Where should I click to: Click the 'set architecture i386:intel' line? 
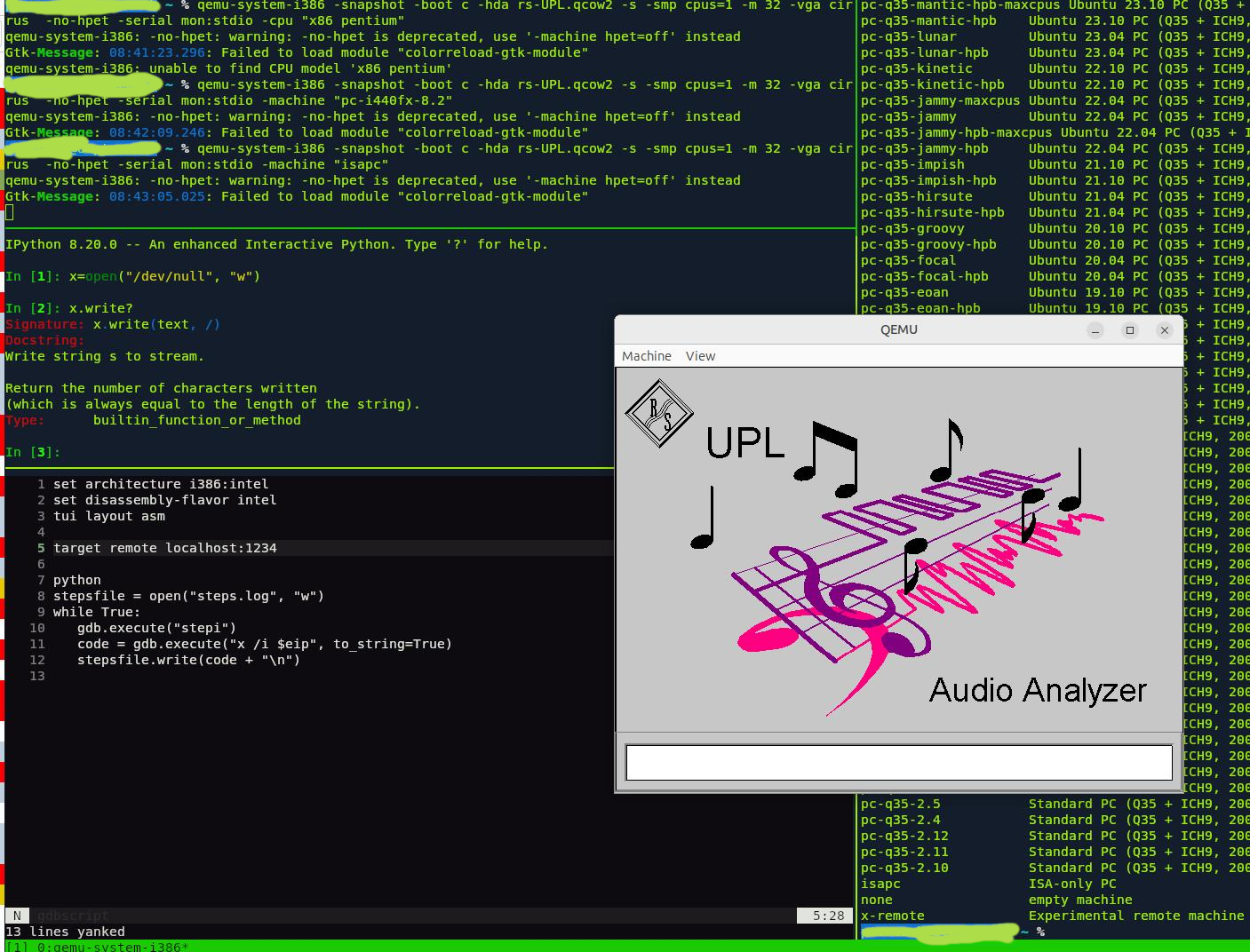pos(160,484)
